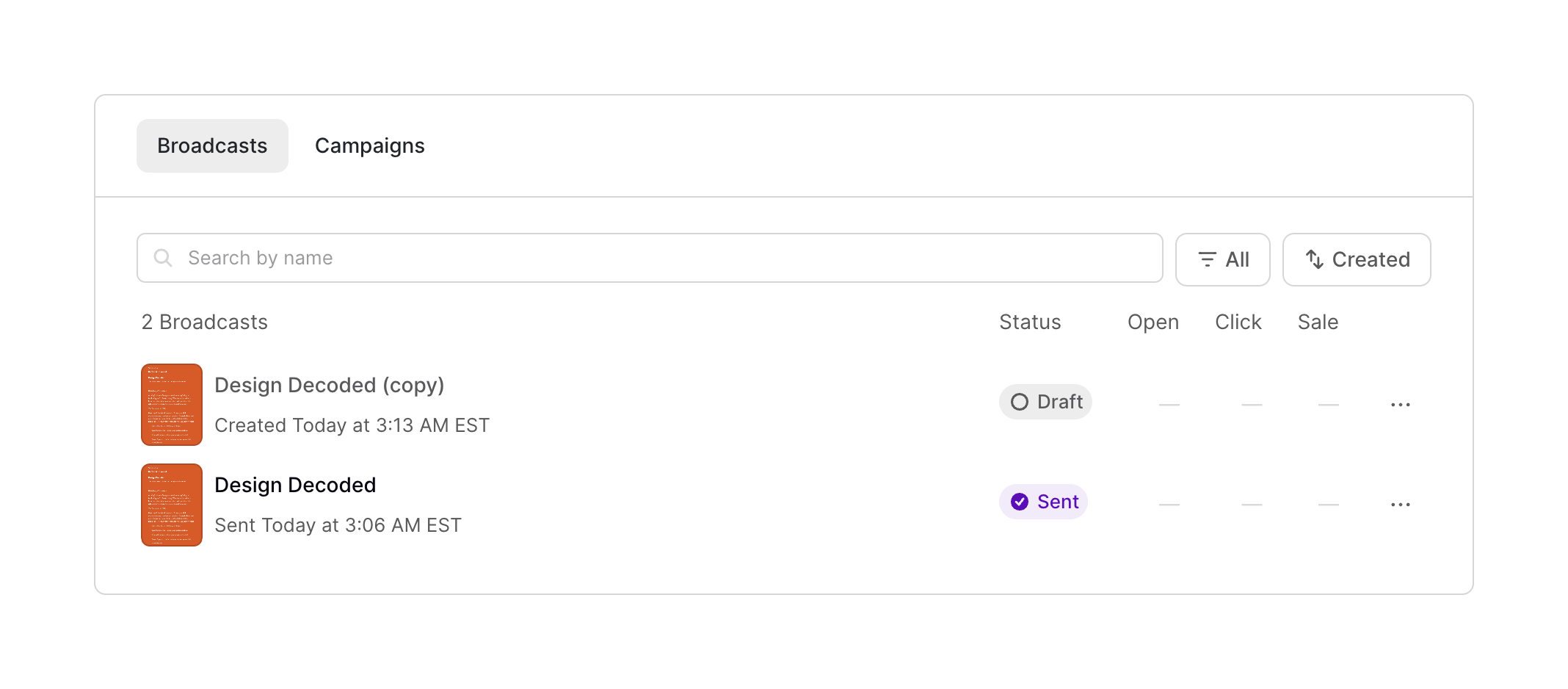Click the Sent status badge
The width and height of the screenshot is (1568, 689).
pos(1043,502)
